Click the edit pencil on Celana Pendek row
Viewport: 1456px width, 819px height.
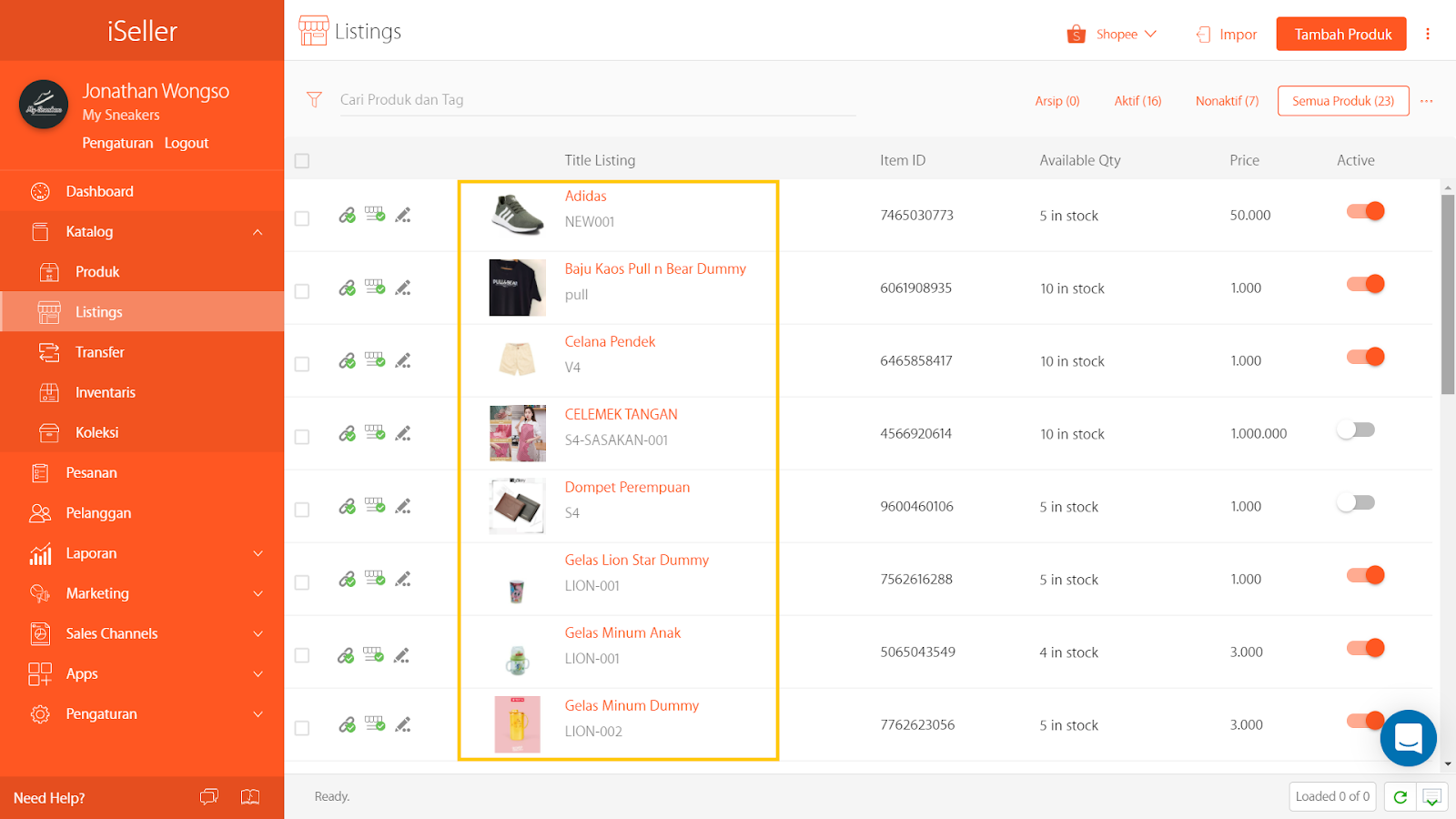(403, 360)
